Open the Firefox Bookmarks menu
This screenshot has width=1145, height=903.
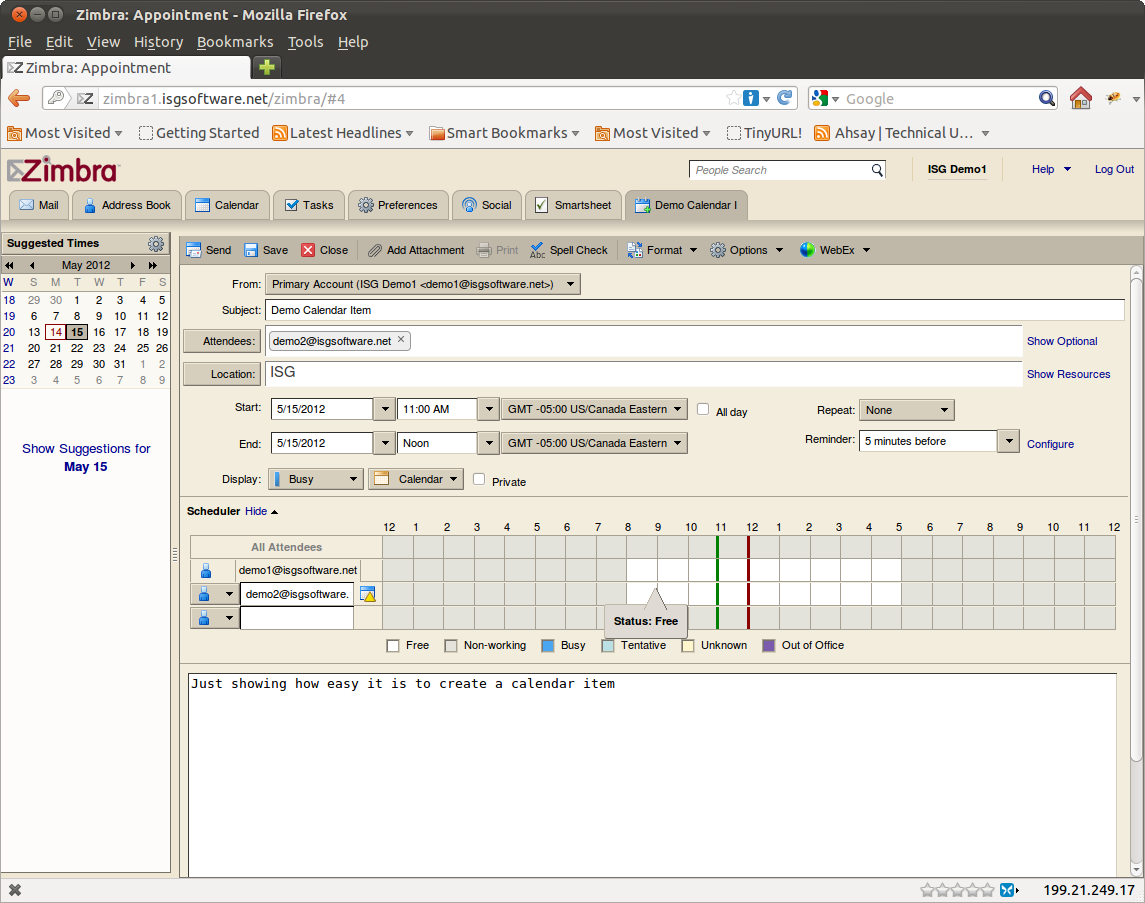pyautogui.click(x=235, y=42)
